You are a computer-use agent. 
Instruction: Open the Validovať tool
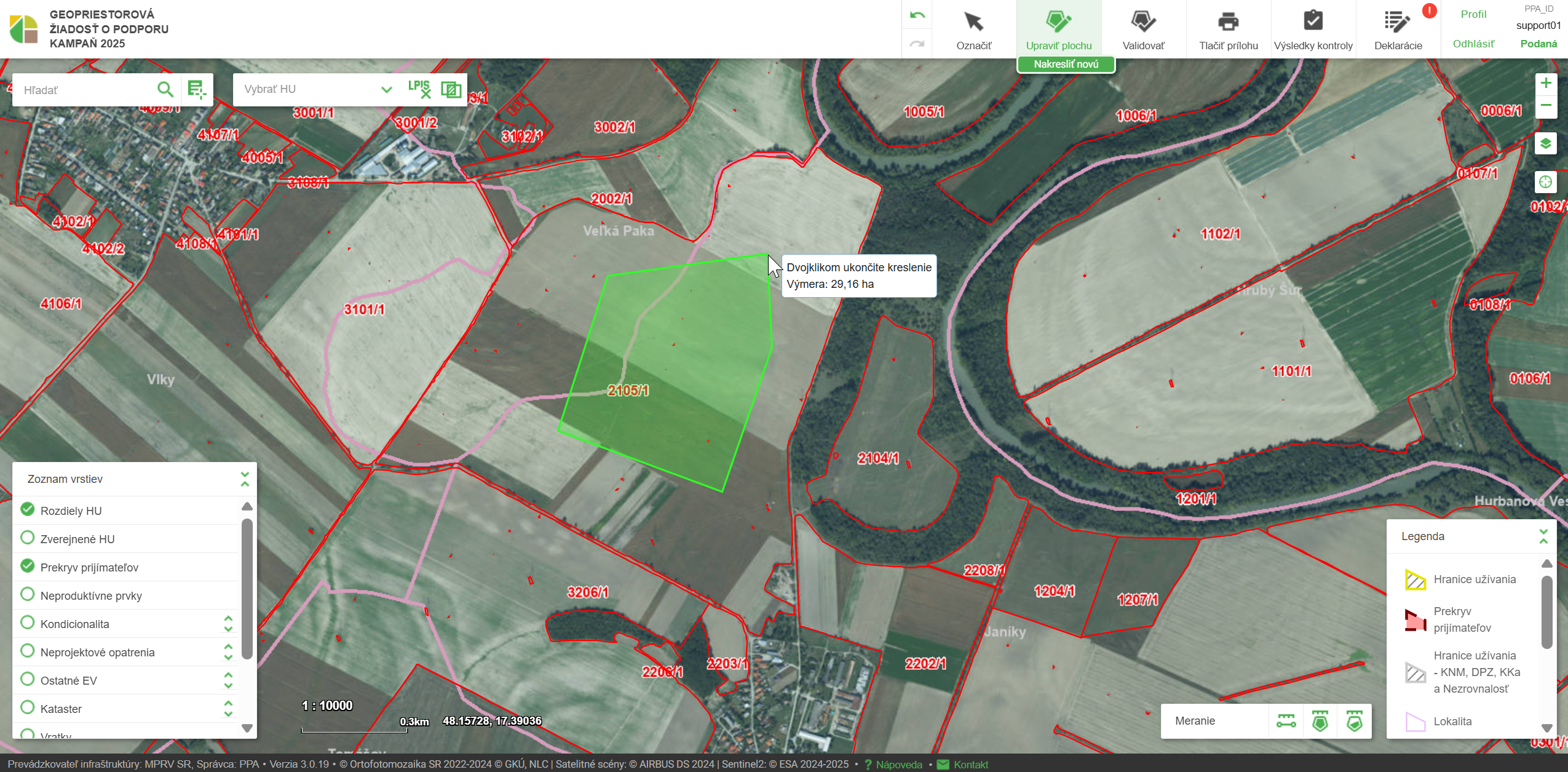point(1143,23)
